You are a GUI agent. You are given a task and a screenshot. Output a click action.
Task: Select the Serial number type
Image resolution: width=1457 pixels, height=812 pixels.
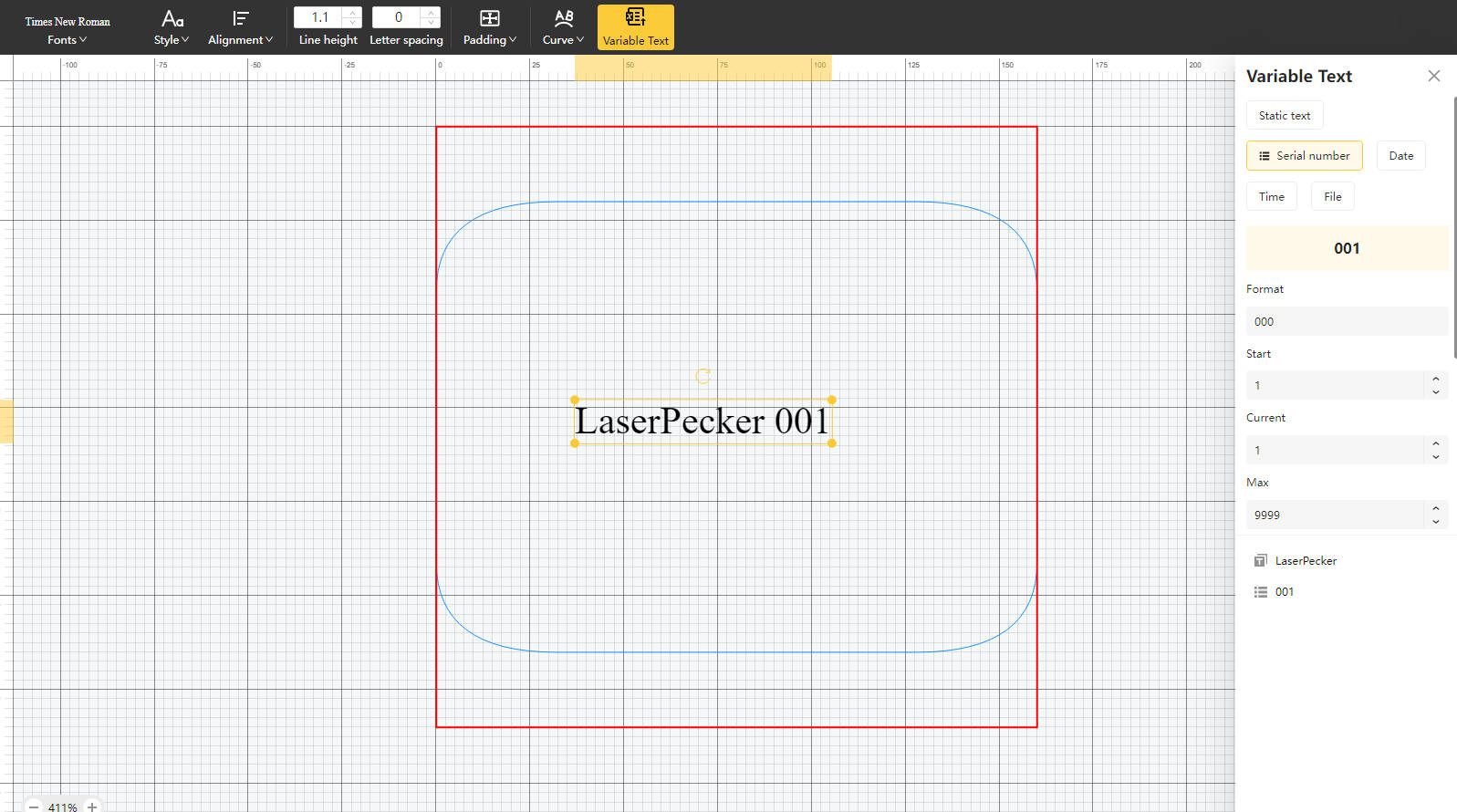[1305, 155]
